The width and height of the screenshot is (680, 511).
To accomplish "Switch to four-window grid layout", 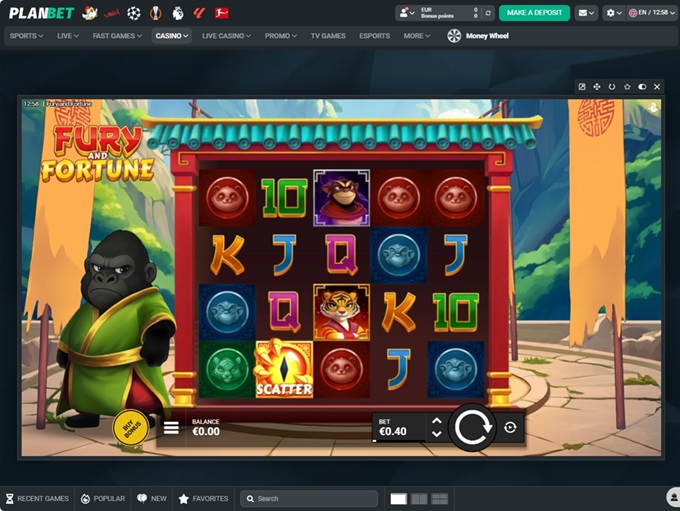I will (x=439, y=498).
